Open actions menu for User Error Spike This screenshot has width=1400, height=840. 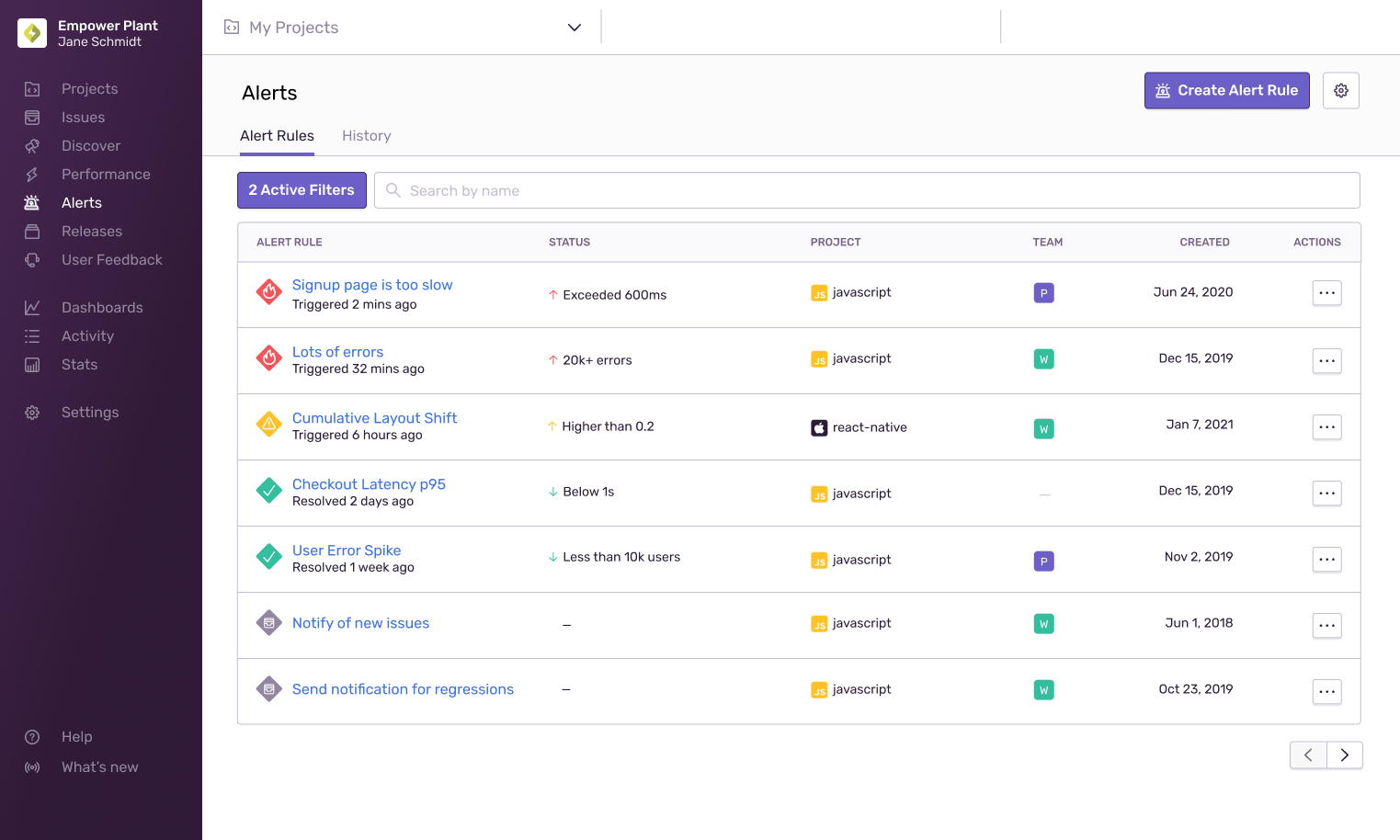coord(1326,560)
